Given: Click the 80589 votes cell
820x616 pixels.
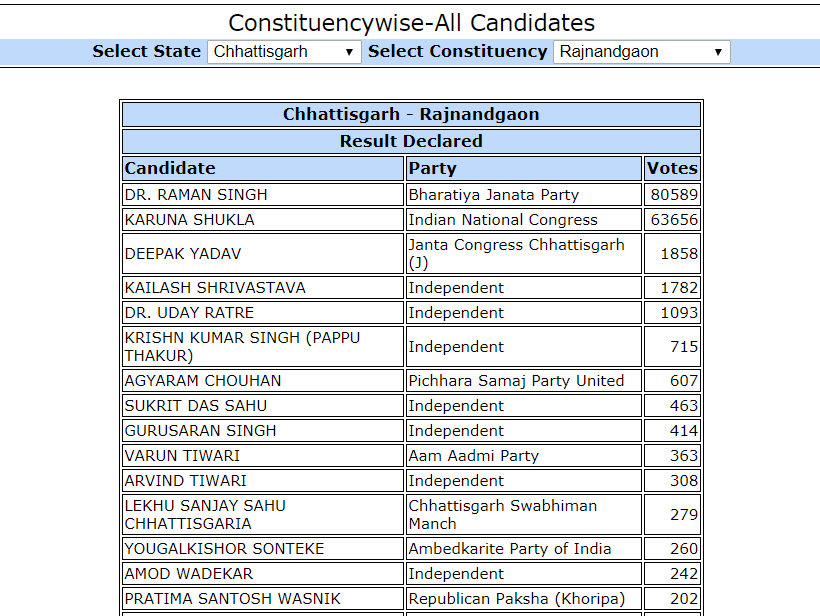Looking at the screenshot, I should pyautogui.click(x=672, y=195).
